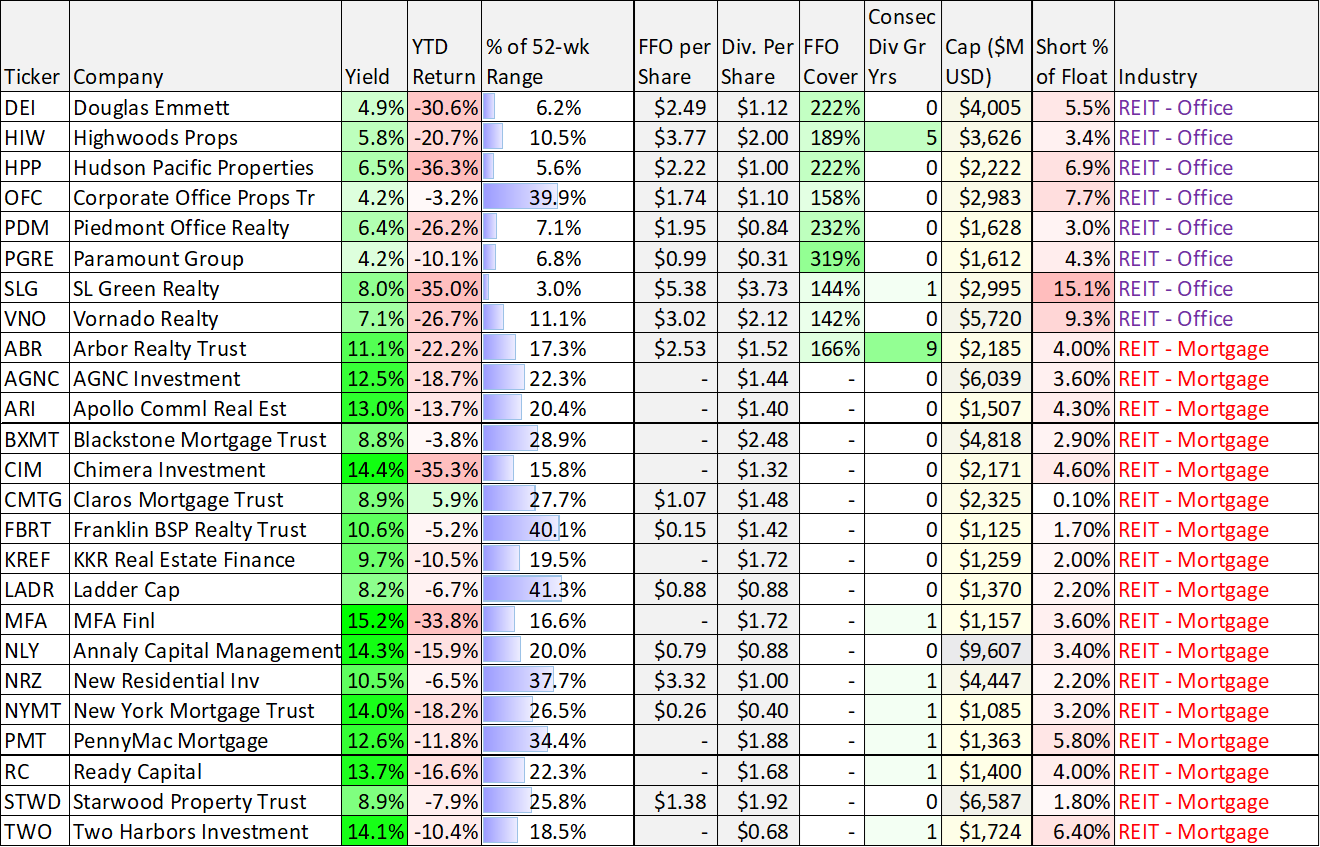Select the Starwood Property Trust cell
The height and width of the screenshot is (847, 1320).
click(205, 802)
